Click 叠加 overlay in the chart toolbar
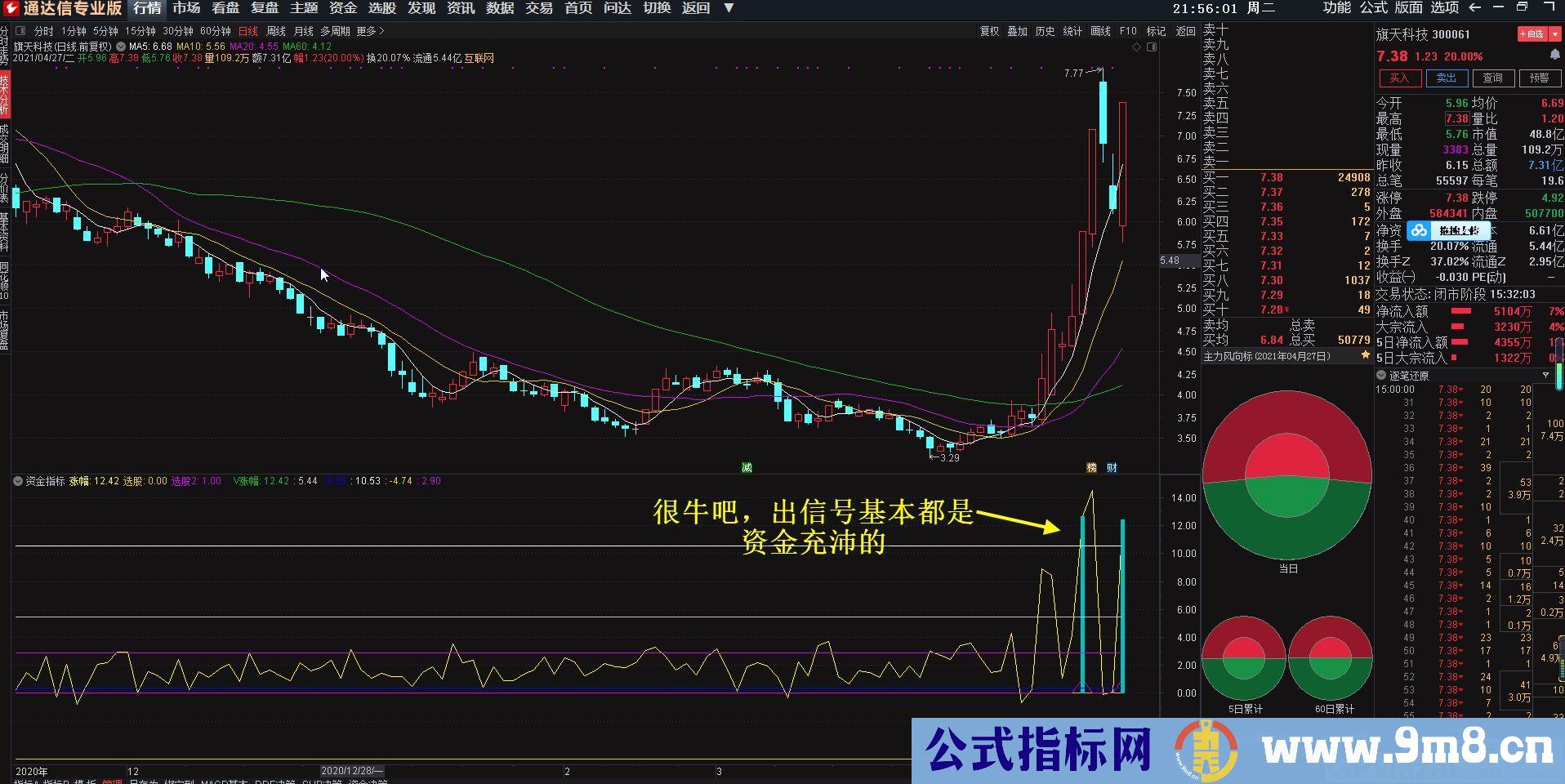The image size is (1565, 784). pyautogui.click(x=1017, y=31)
